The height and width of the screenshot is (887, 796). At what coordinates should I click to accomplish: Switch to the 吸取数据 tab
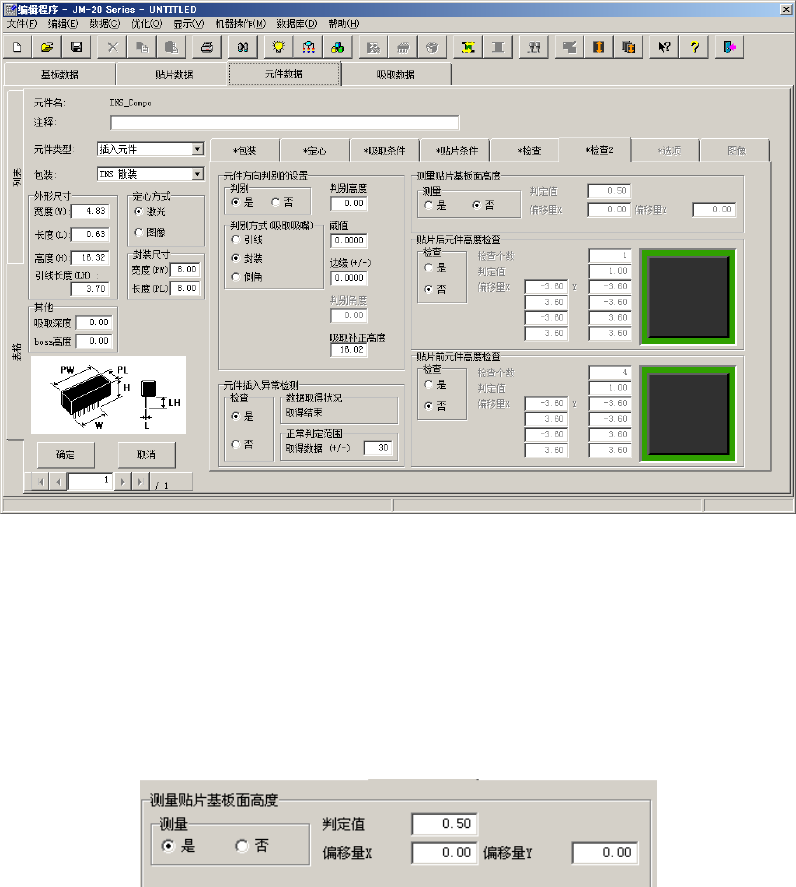(396, 75)
